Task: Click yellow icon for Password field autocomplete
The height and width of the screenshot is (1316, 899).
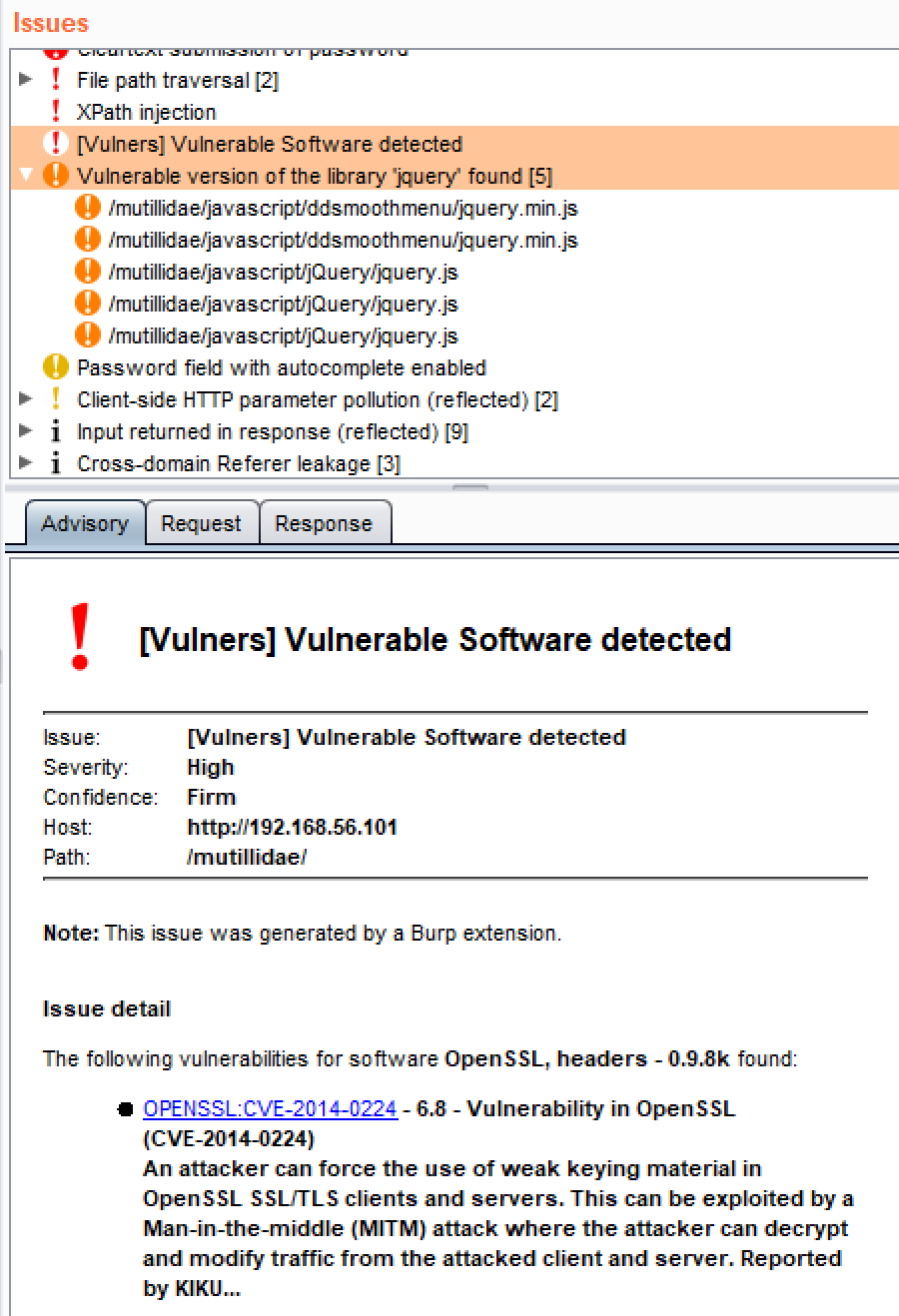Action: (x=56, y=367)
